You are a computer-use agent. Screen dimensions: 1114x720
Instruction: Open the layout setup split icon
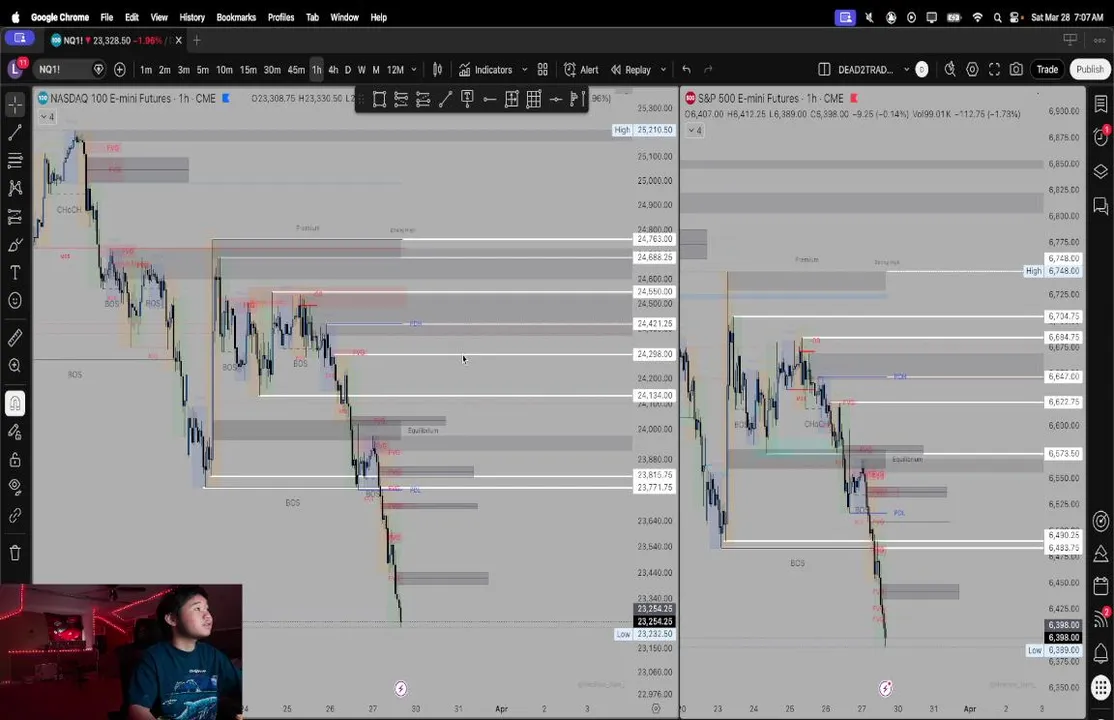[x=824, y=69]
